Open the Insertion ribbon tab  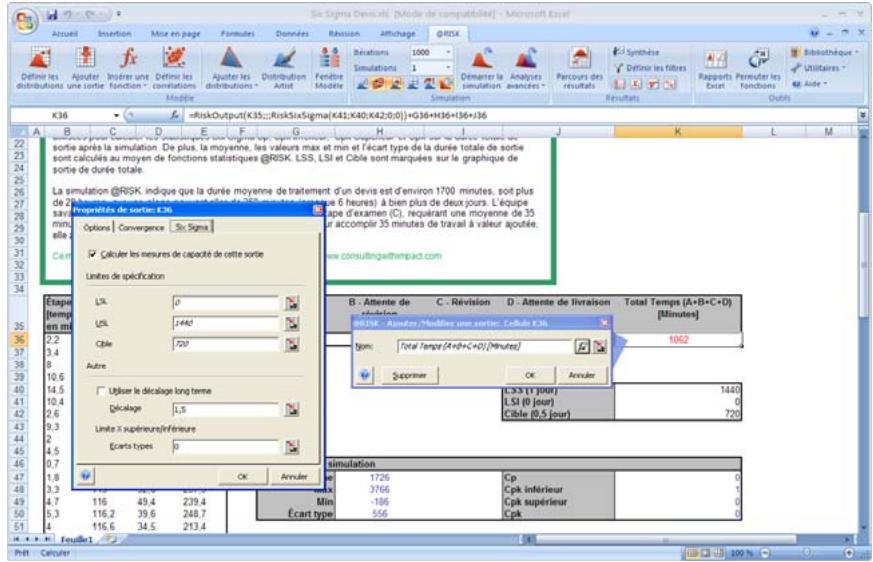click(115, 34)
